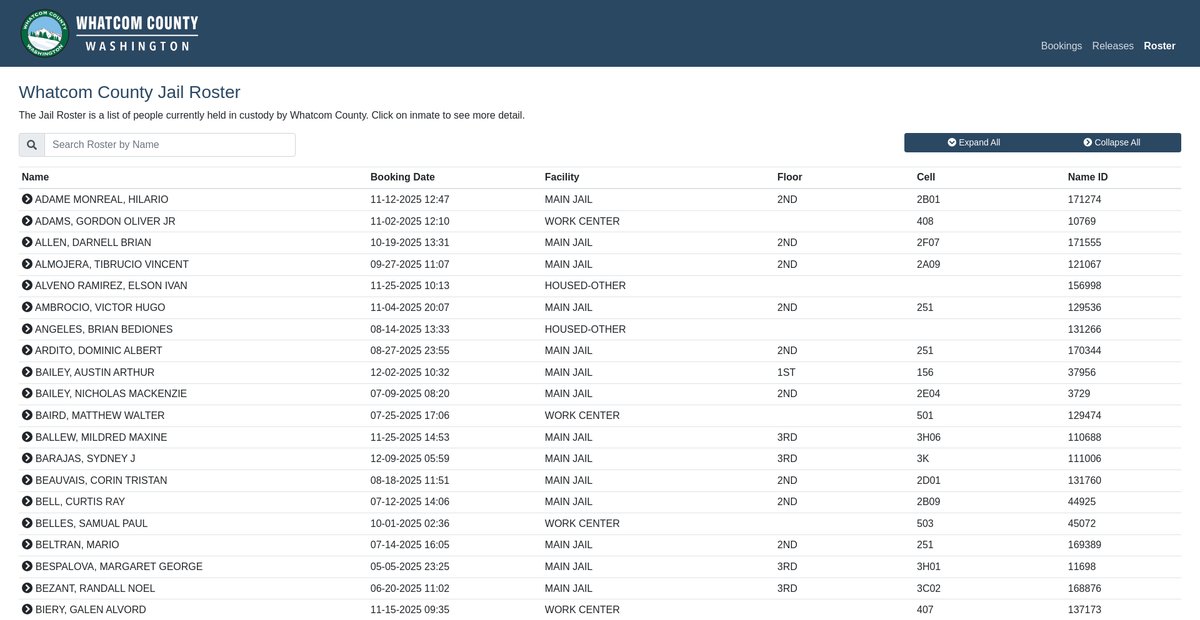The height and width of the screenshot is (620, 1200).
Task: Click circle arrow icon for AMBROCIO, VICTOR HUGO
Action: (x=27, y=307)
